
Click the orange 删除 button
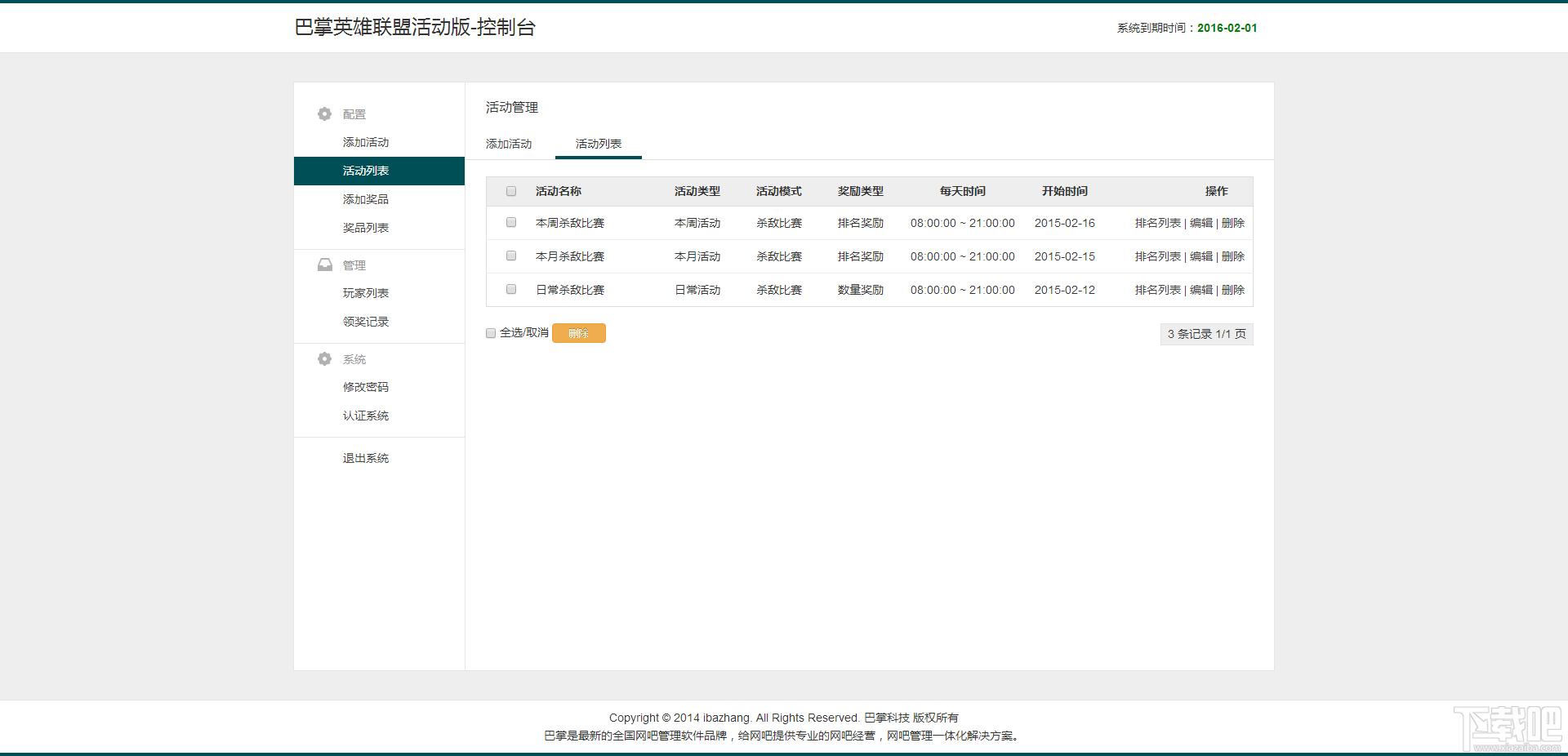pos(579,333)
